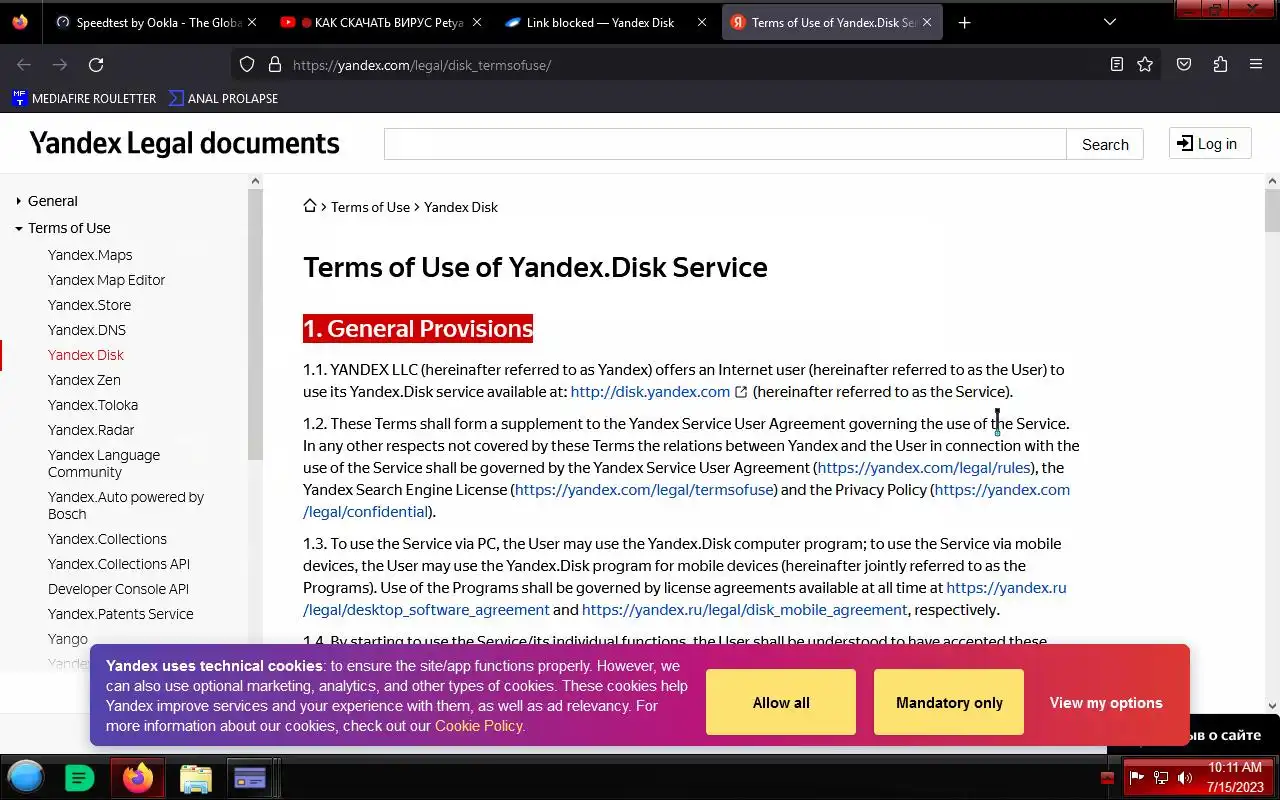This screenshot has height=800, width=1280.
Task: Open the yandex.com/legal/termsofuse link
Action: [x=645, y=490]
